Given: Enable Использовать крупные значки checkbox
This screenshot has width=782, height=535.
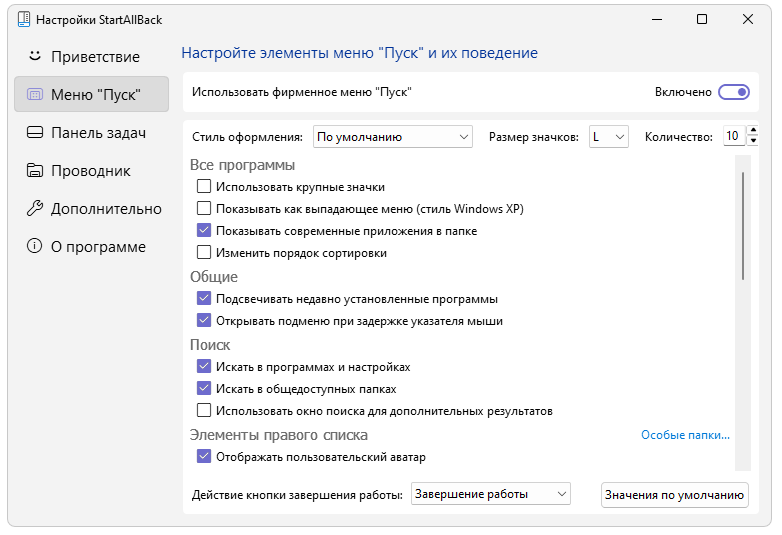Looking at the screenshot, I should click(204, 186).
